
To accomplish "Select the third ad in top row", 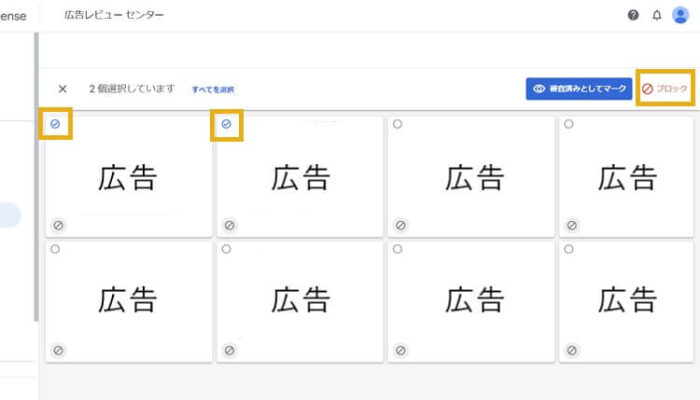I will point(397,124).
